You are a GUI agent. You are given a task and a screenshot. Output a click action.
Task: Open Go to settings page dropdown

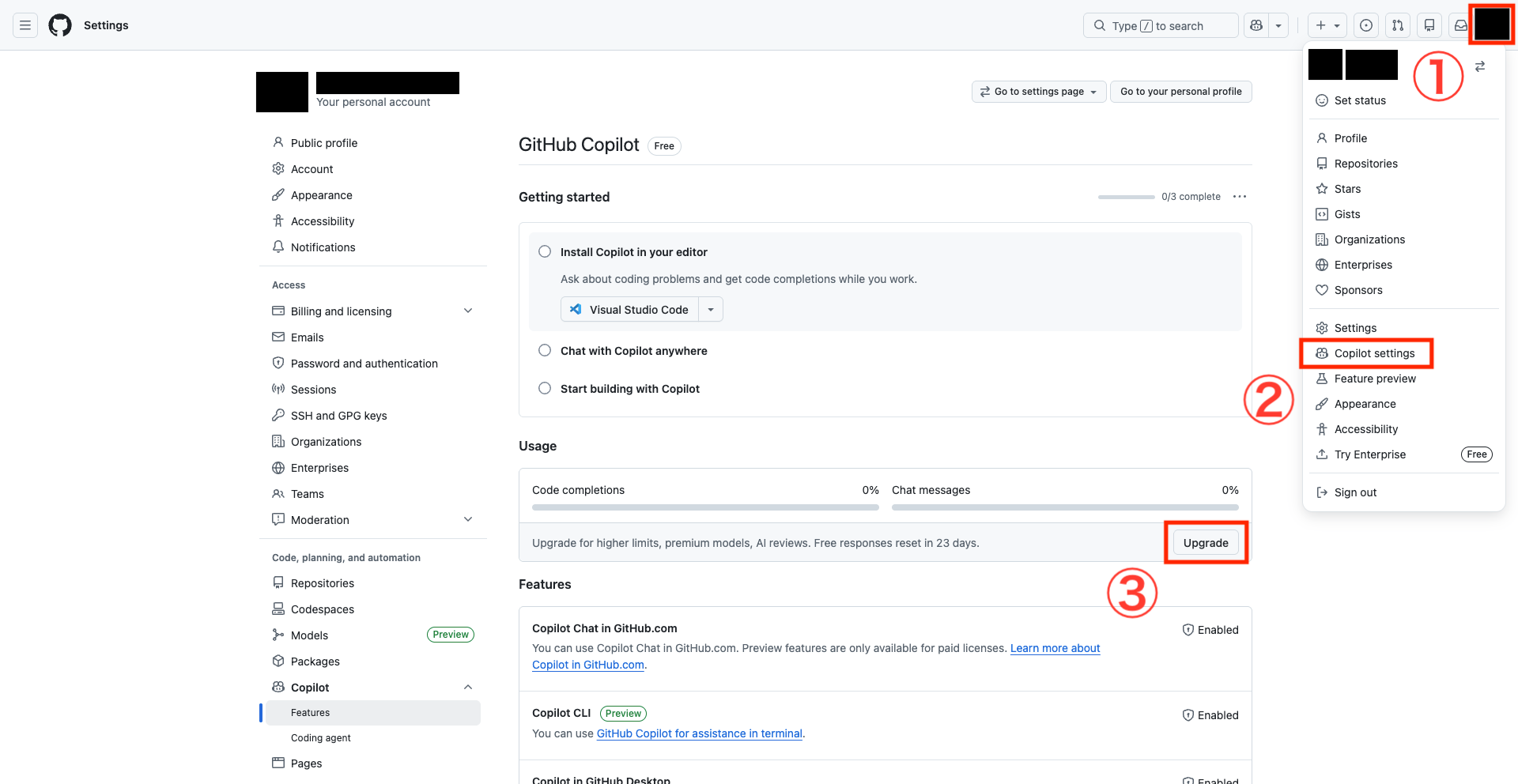point(1038,92)
